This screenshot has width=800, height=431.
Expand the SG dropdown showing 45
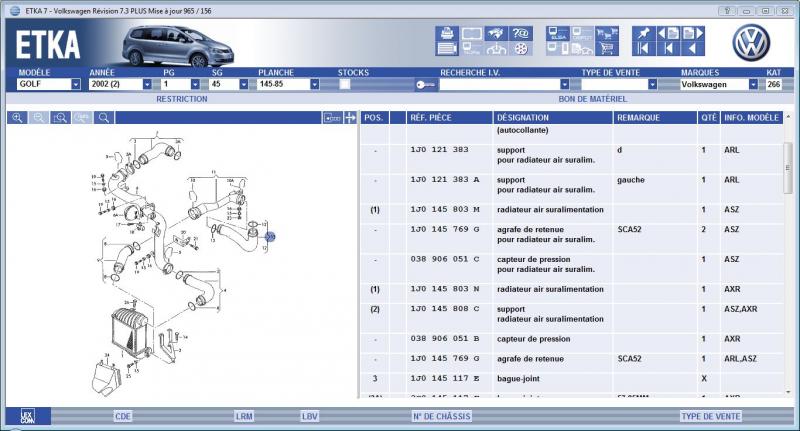(x=243, y=84)
